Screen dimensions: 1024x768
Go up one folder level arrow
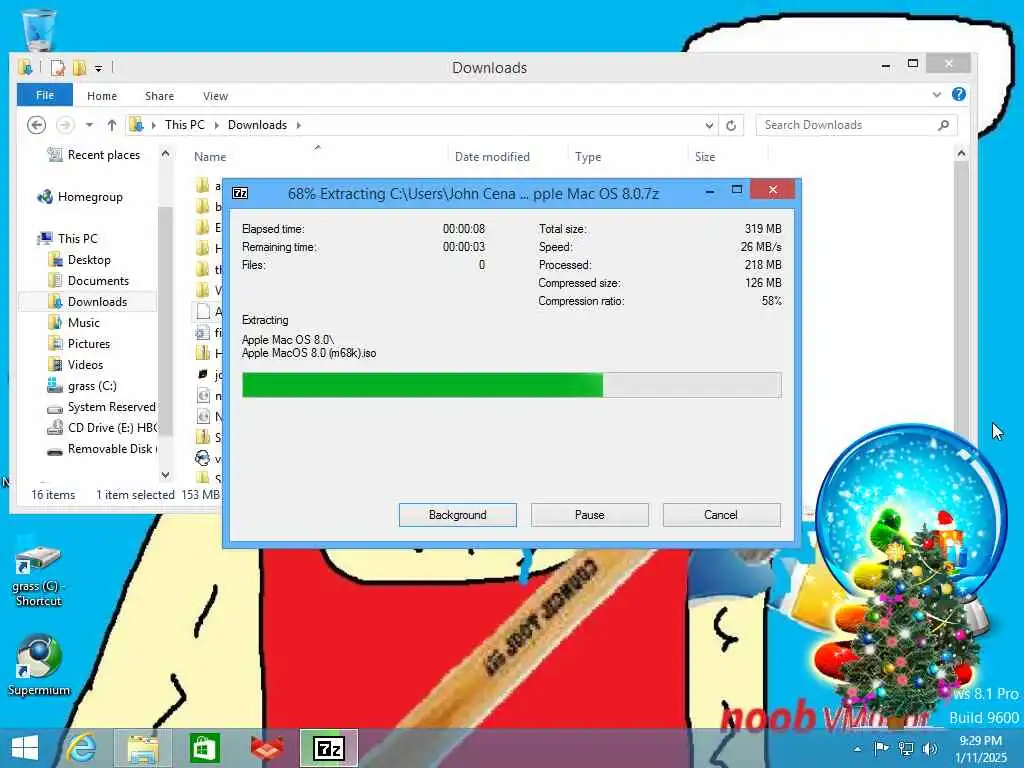[112, 125]
